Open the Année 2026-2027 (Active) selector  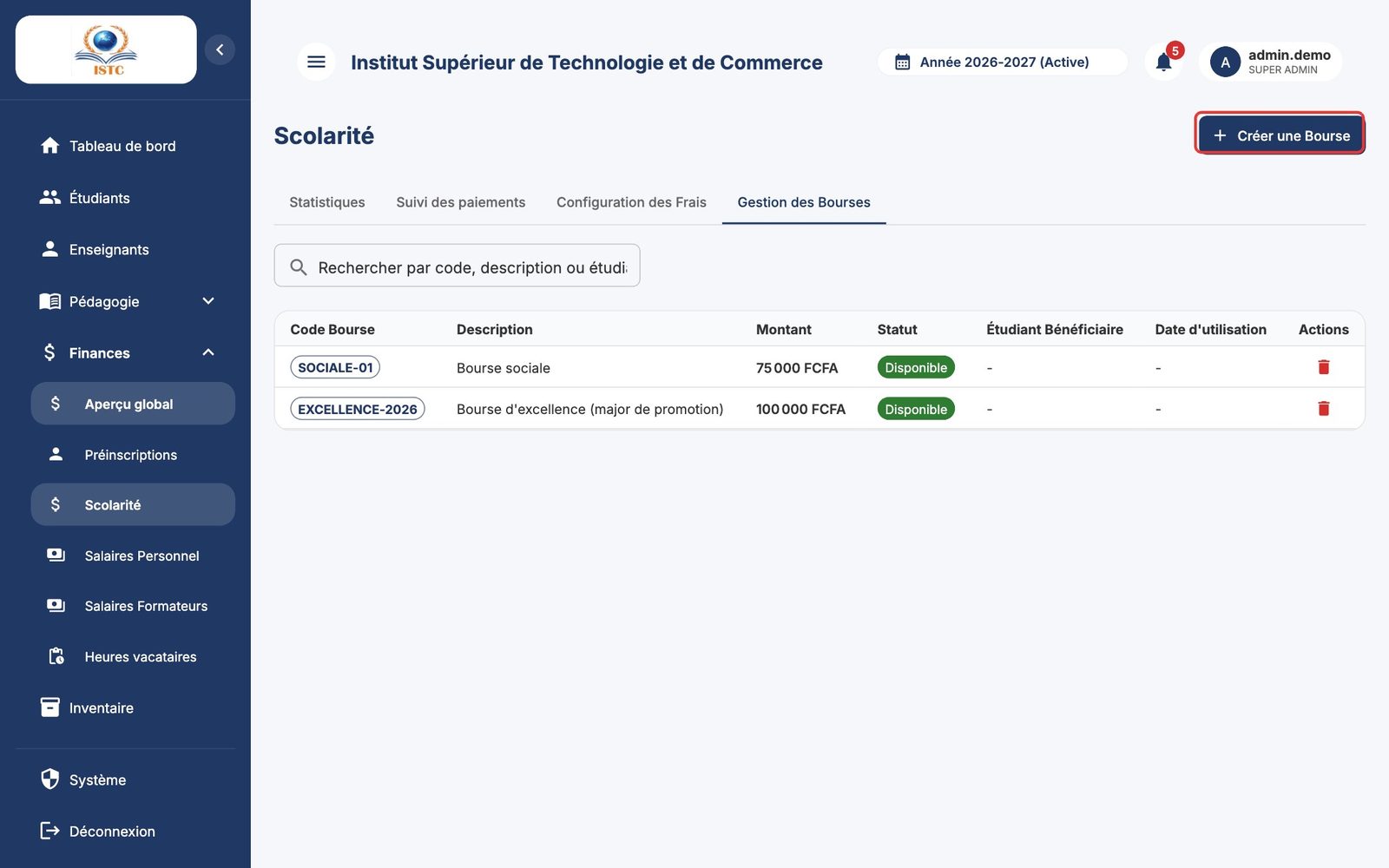tap(1003, 62)
